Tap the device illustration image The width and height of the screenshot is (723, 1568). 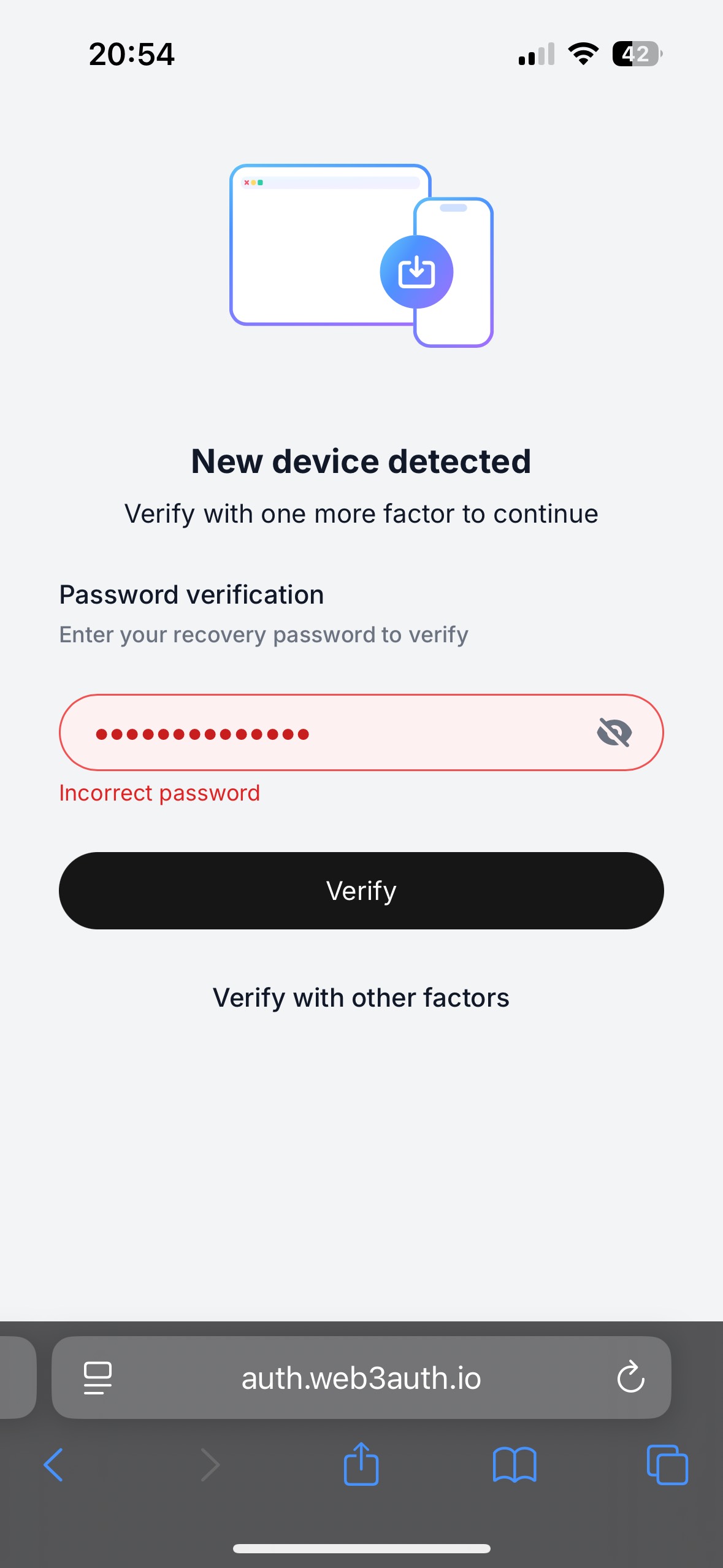pos(361,255)
